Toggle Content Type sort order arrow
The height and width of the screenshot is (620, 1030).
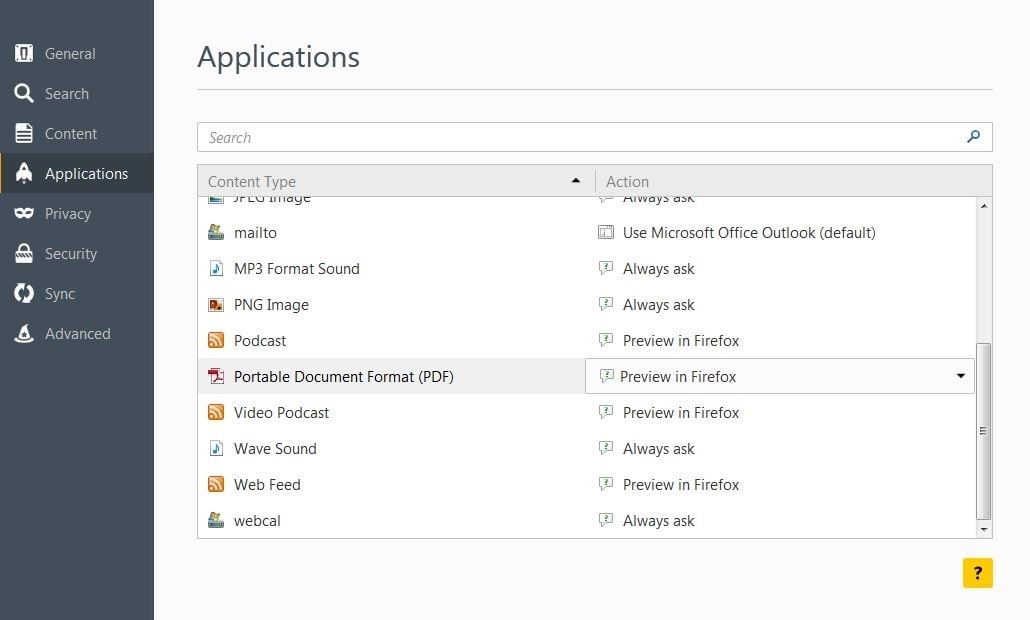576,181
